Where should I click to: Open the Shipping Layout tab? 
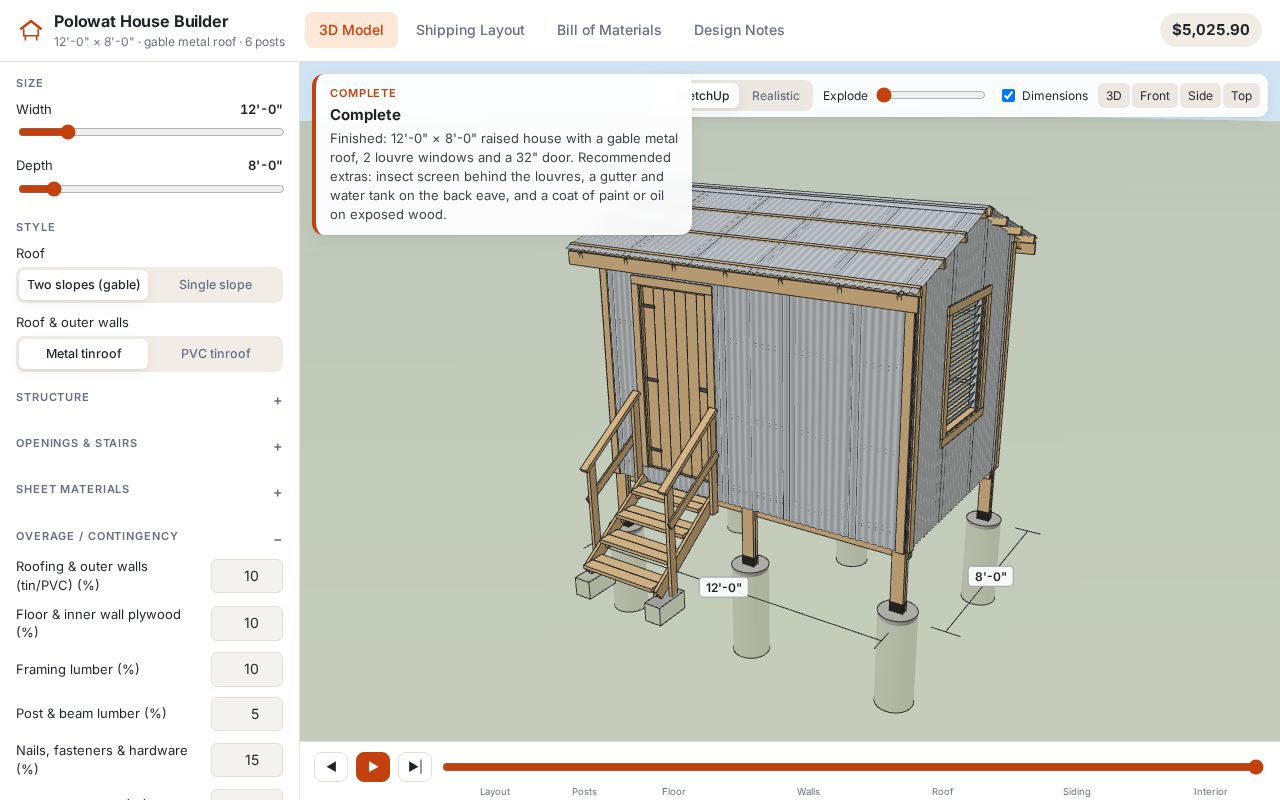click(470, 30)
